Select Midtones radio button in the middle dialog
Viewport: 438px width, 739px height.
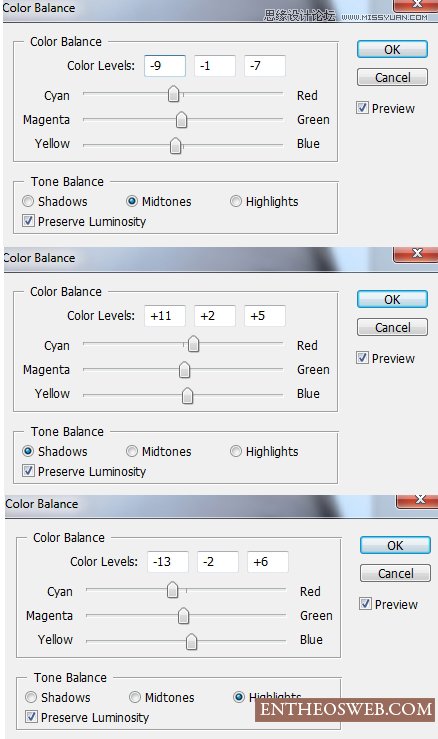click(132, 451)
